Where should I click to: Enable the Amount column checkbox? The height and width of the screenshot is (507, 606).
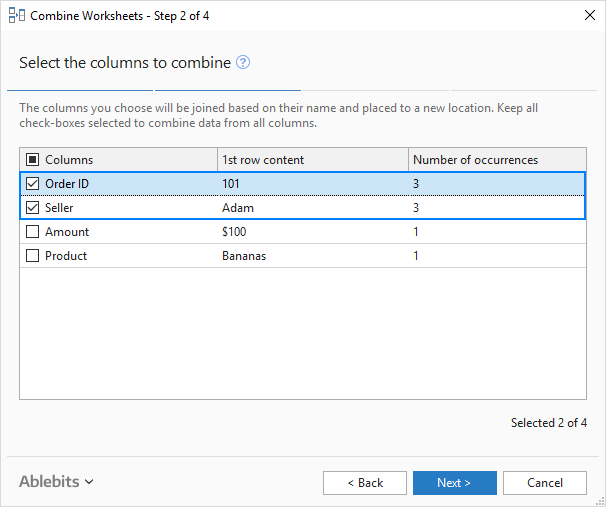tap(33, 232)
